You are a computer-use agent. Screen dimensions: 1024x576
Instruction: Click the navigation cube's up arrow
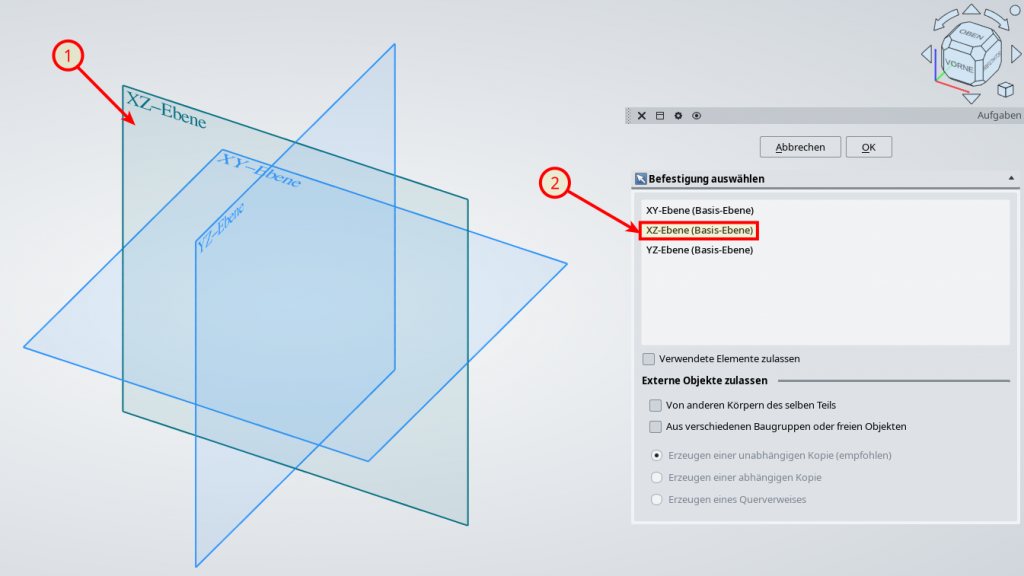coord(970,12)
